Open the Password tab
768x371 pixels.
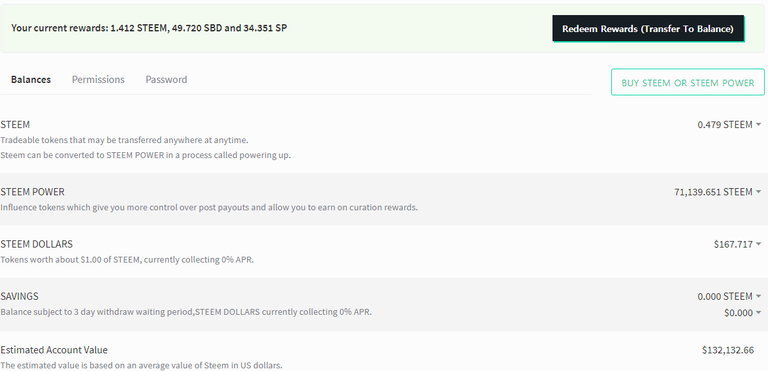pos(166,79)
